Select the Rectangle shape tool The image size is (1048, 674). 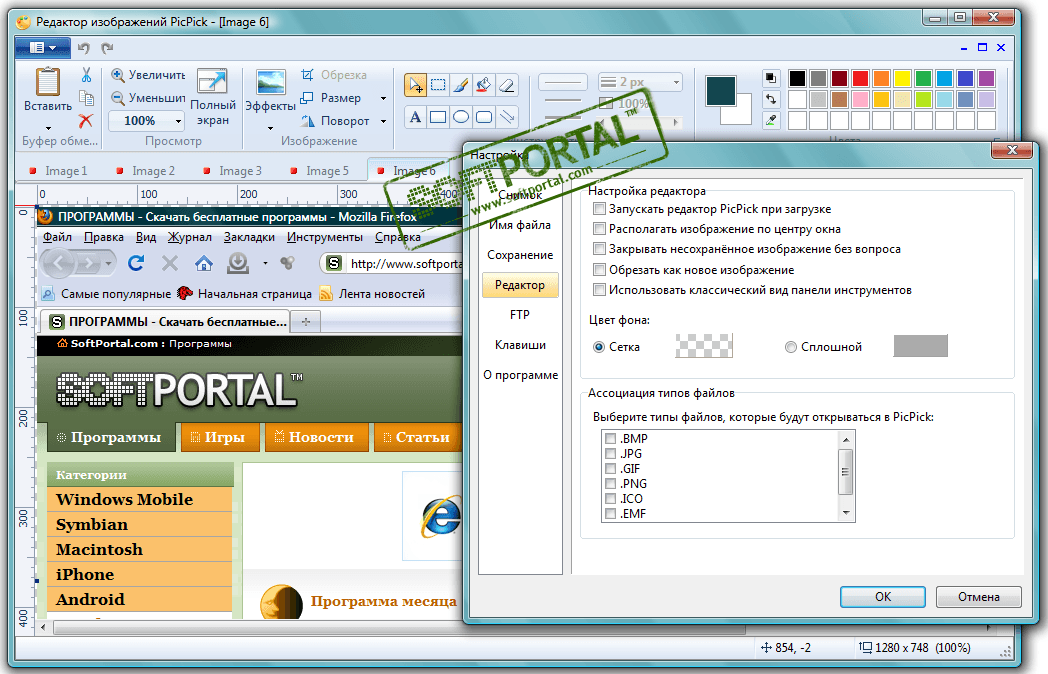pyautogui.click(x=438, y=117)
